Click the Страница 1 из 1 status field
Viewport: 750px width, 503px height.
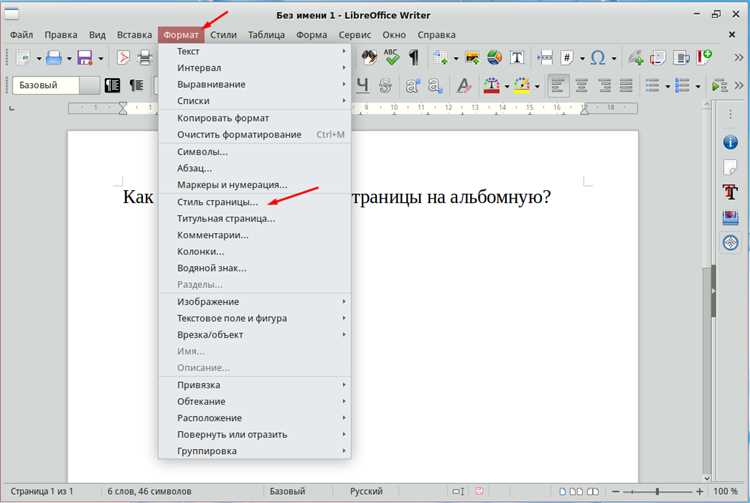pyautogui.click(x=42, y=491)
